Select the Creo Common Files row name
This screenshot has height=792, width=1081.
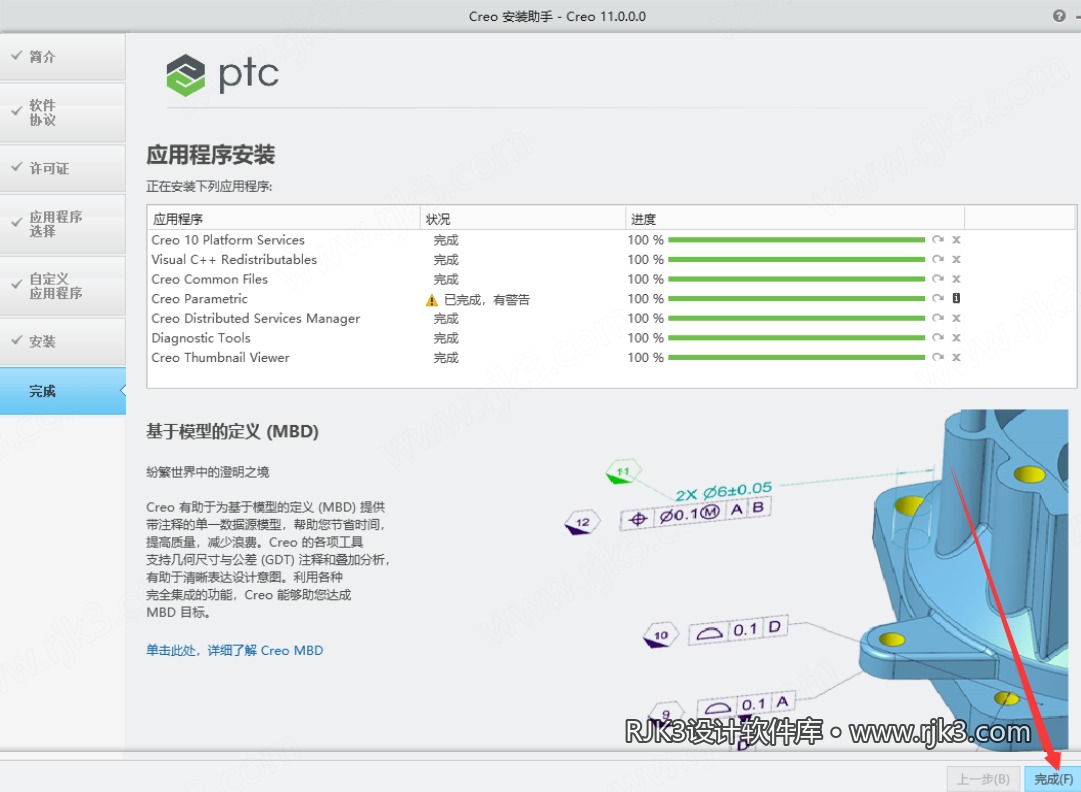pos(210,279)
